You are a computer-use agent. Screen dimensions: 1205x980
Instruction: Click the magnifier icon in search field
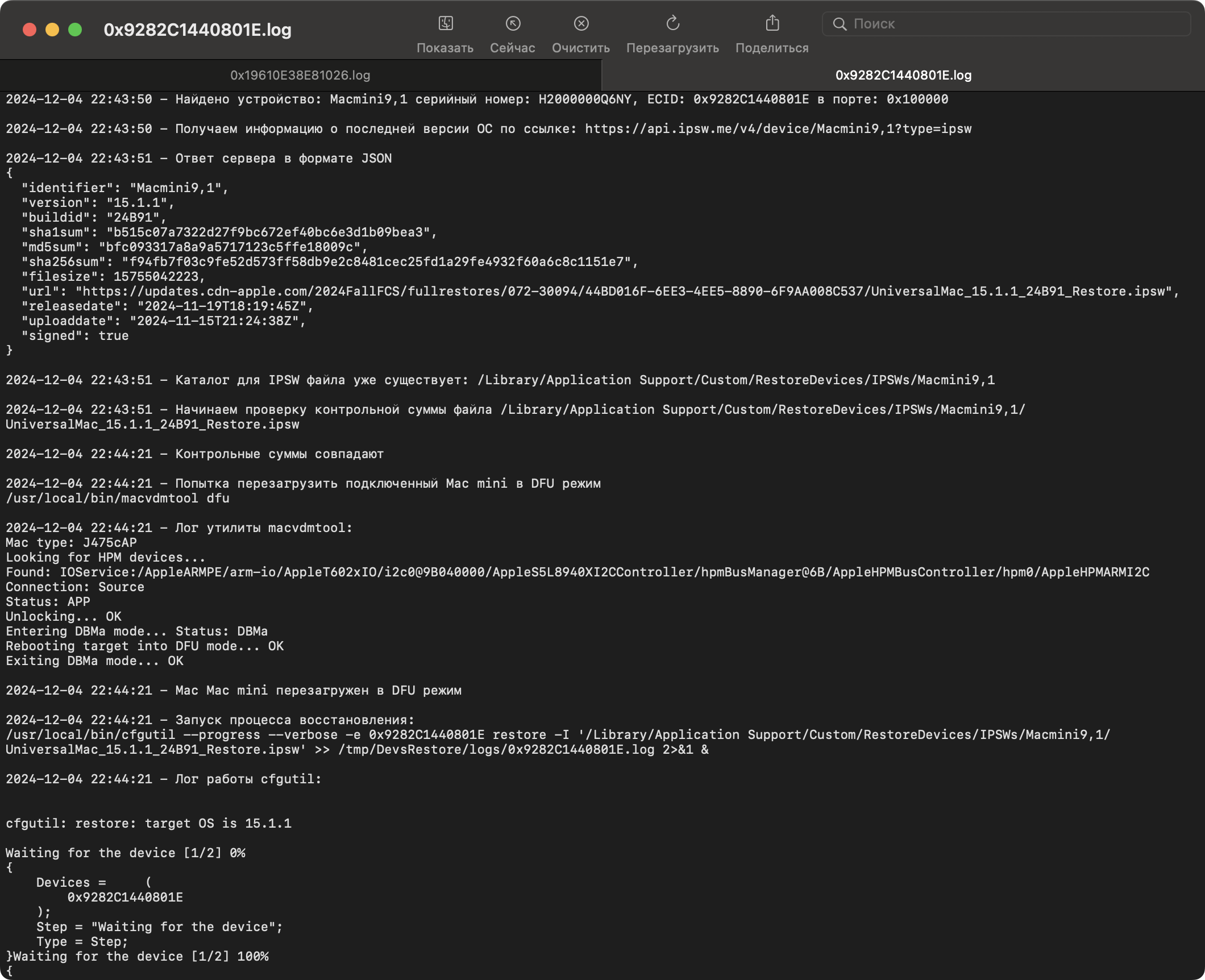(840, 24)
